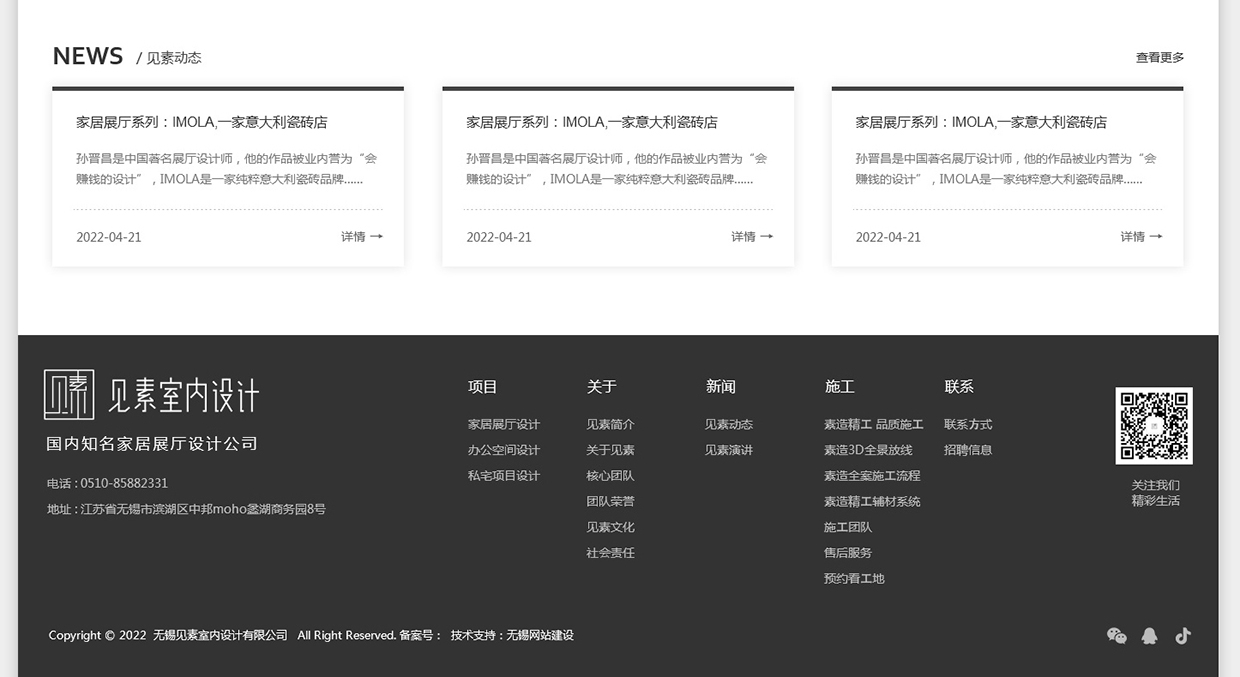Open 办公空间设计 footer link
Image resolution: width=1240 pixels, height=677 pixels.
point(504,450)
